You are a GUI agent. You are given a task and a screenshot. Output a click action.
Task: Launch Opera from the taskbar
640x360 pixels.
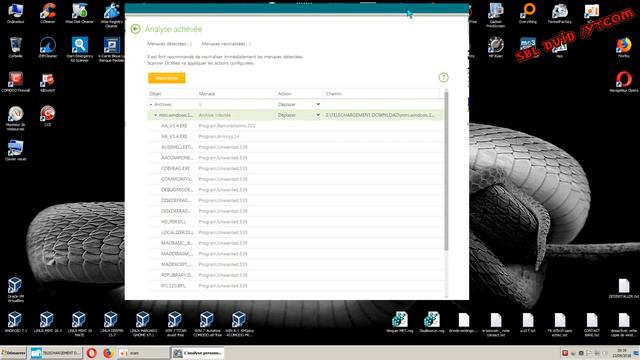point(91,353)
